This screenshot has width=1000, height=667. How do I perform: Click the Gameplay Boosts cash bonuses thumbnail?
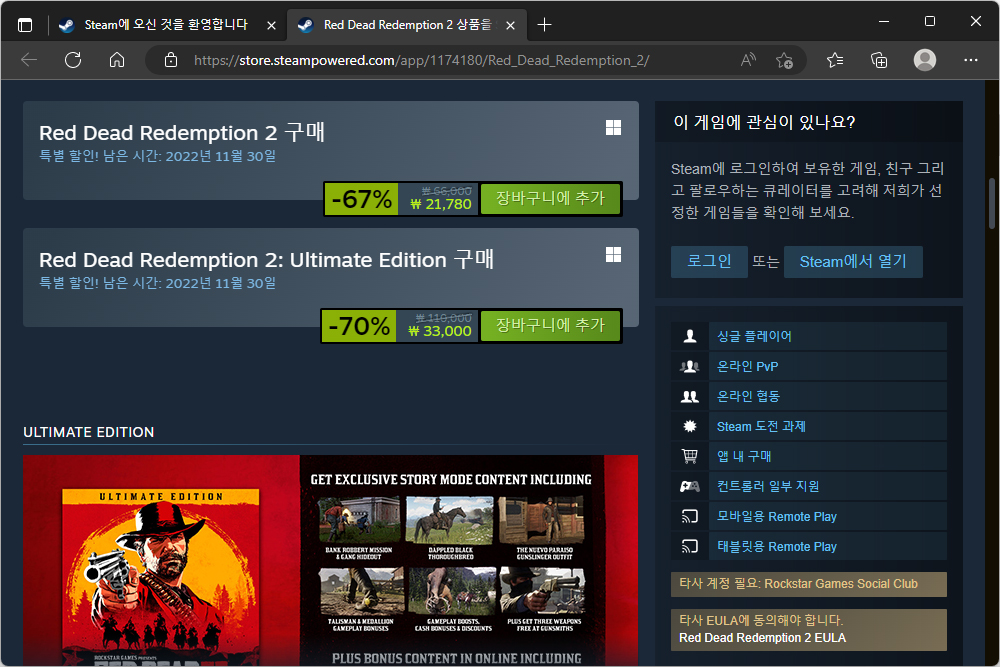(453, 590)
